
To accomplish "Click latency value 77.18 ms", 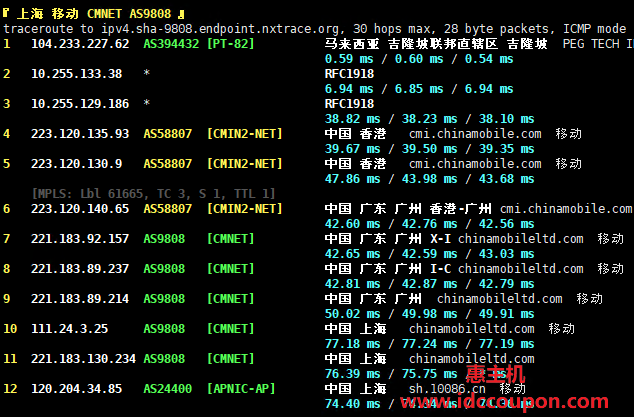I will [x=353, y=343].
